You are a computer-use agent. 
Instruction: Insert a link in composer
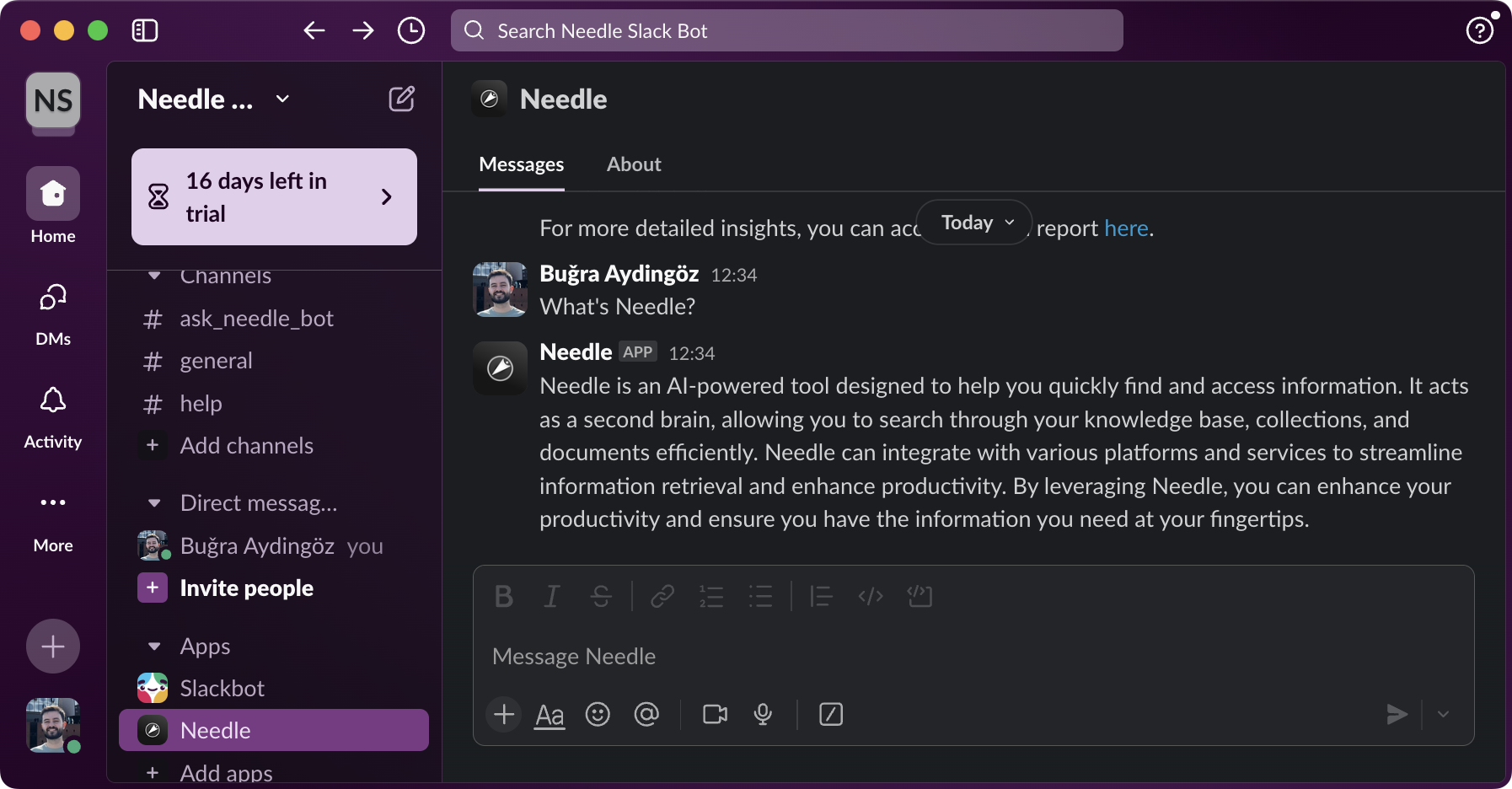[662, 597]
